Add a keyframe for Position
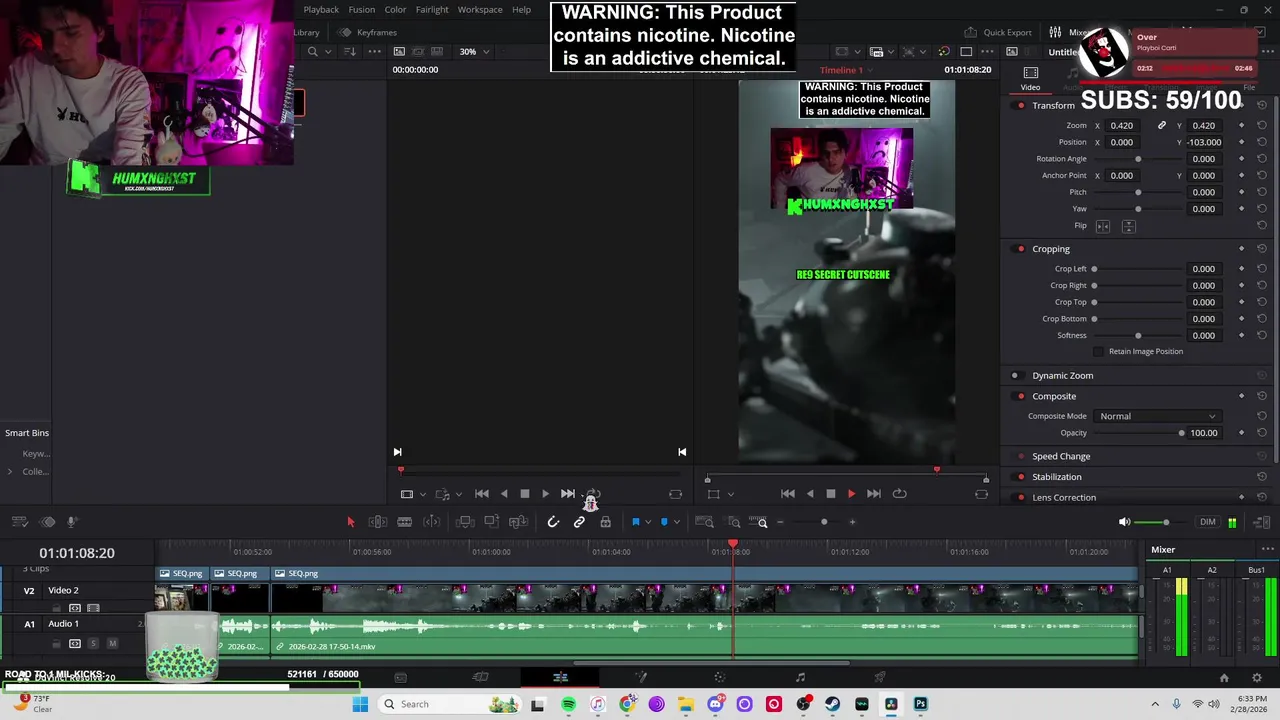The width and height of the screenshot is (1280, 720). pos(1242,142)
